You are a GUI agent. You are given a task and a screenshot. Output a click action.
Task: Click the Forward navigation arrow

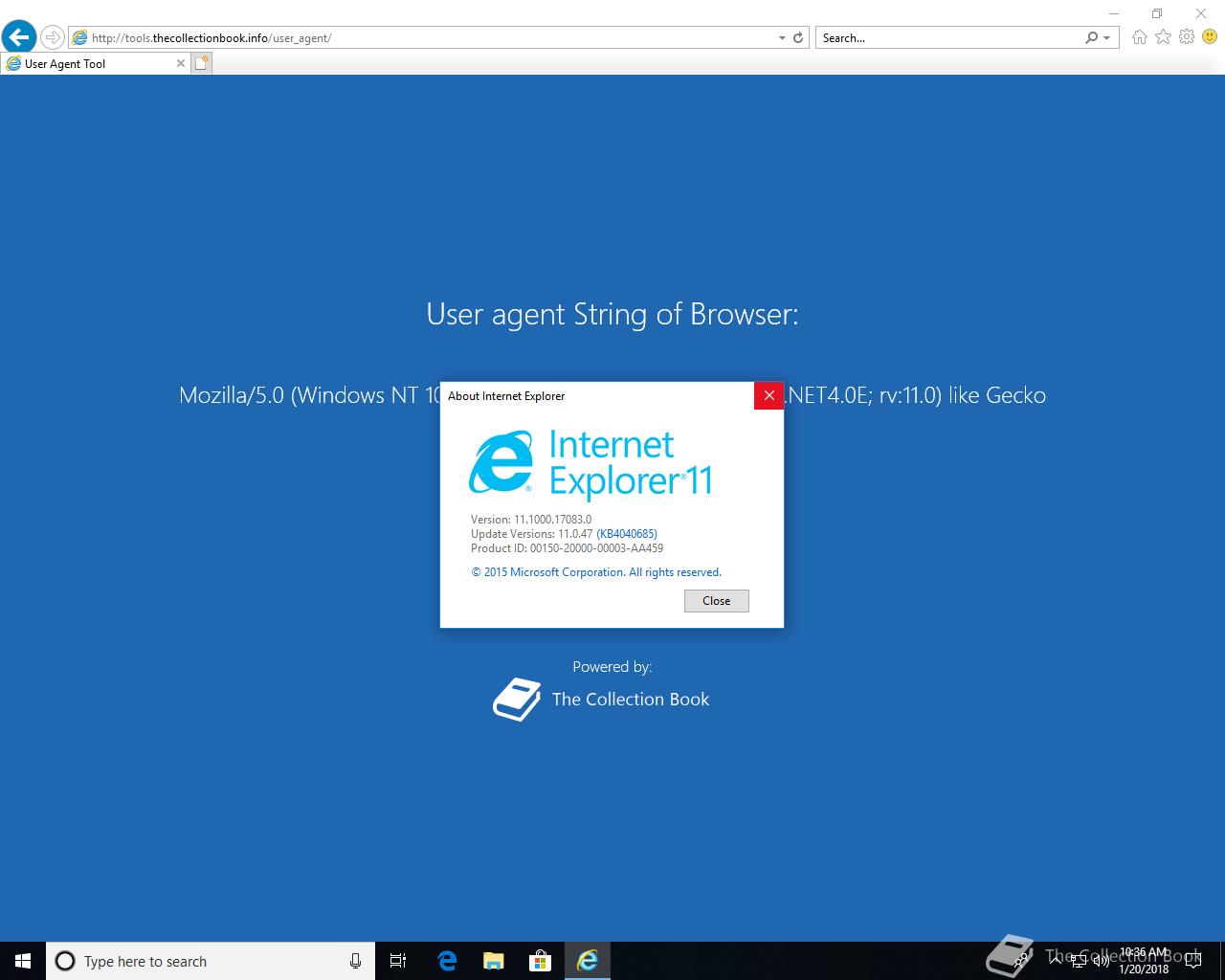53,38
